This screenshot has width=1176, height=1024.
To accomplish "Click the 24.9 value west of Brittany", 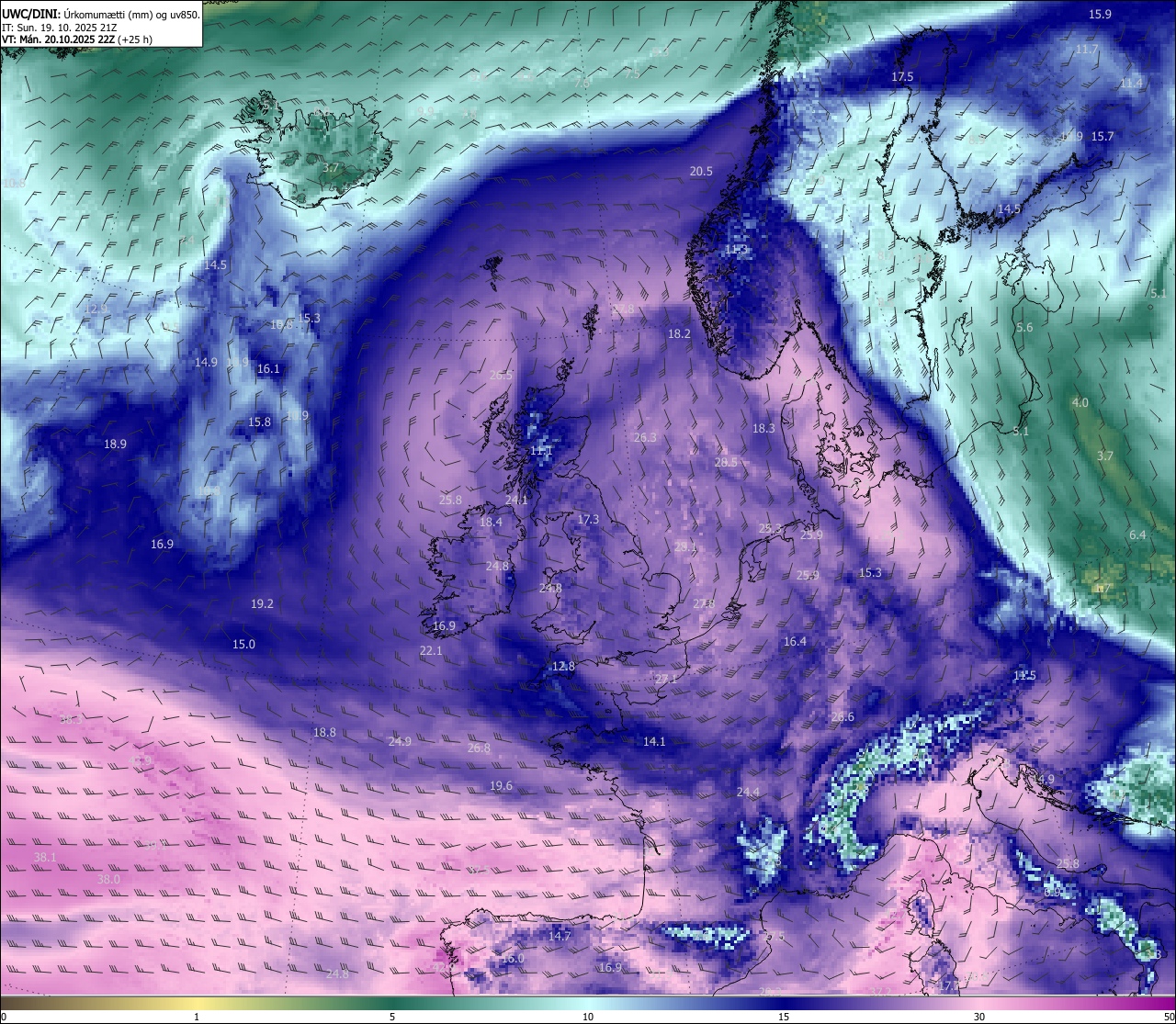I will (x=400, y=742).
